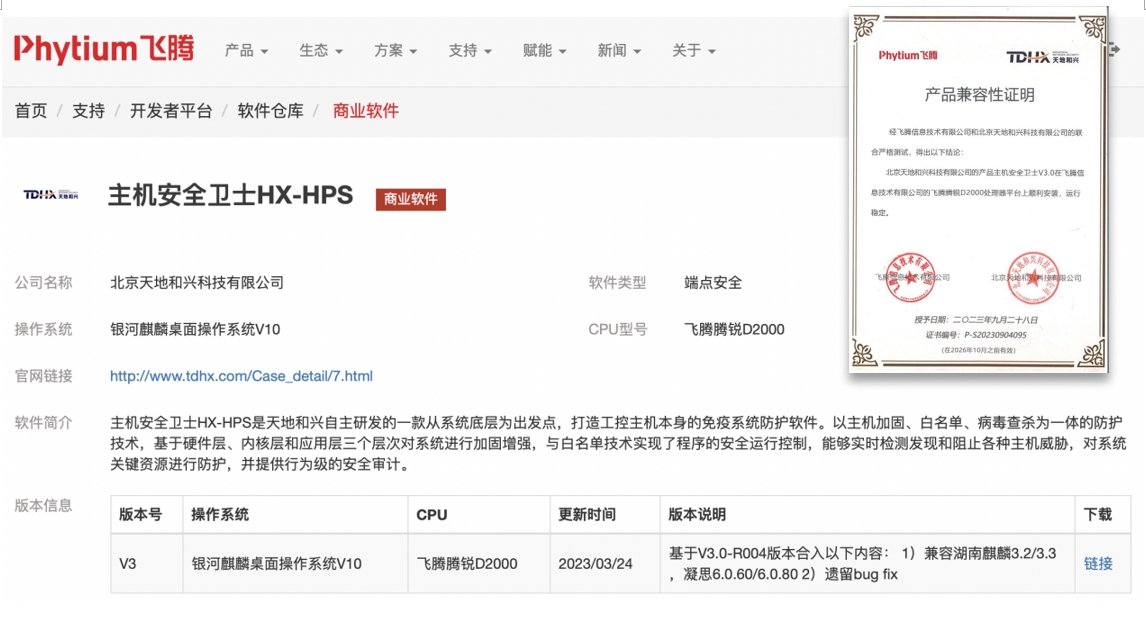Image resolution: width=1146 pixels, height=619 pixels.
Task: Click the 版本信息 section label
Action: coord(44,506)
